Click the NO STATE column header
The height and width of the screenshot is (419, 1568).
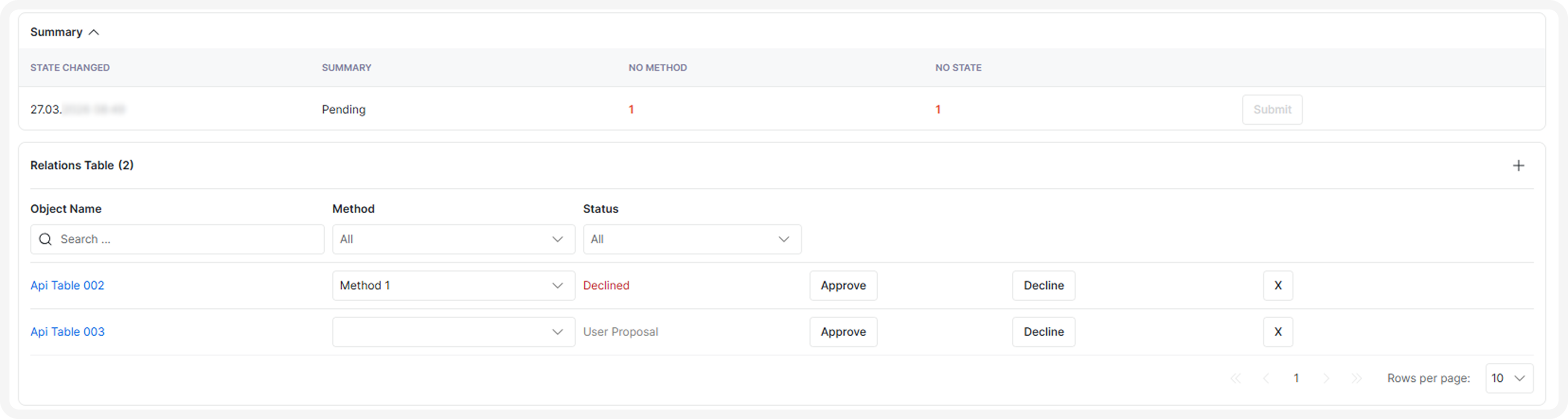[x=958, y=68]
